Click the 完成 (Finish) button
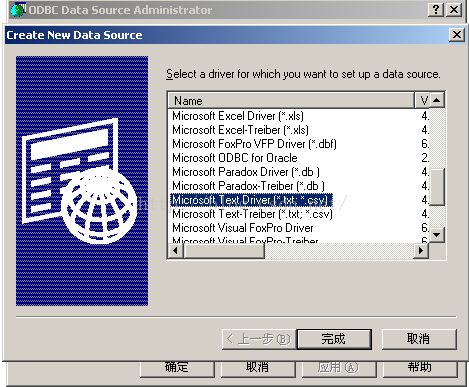This screenshot has width=469, height=387. click(334, 339)
